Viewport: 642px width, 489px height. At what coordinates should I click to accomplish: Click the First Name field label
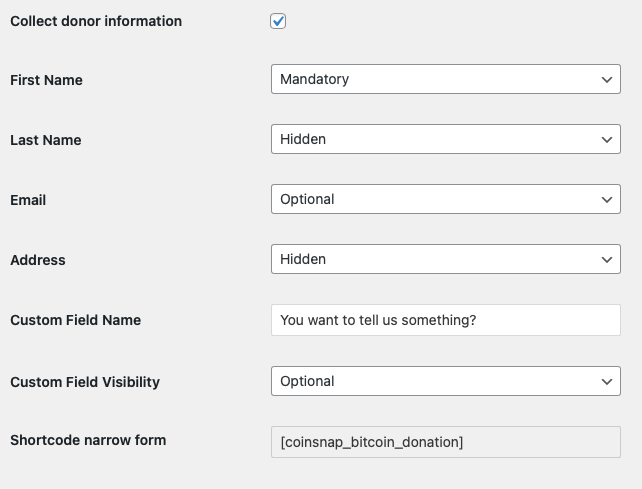(46, 80)
